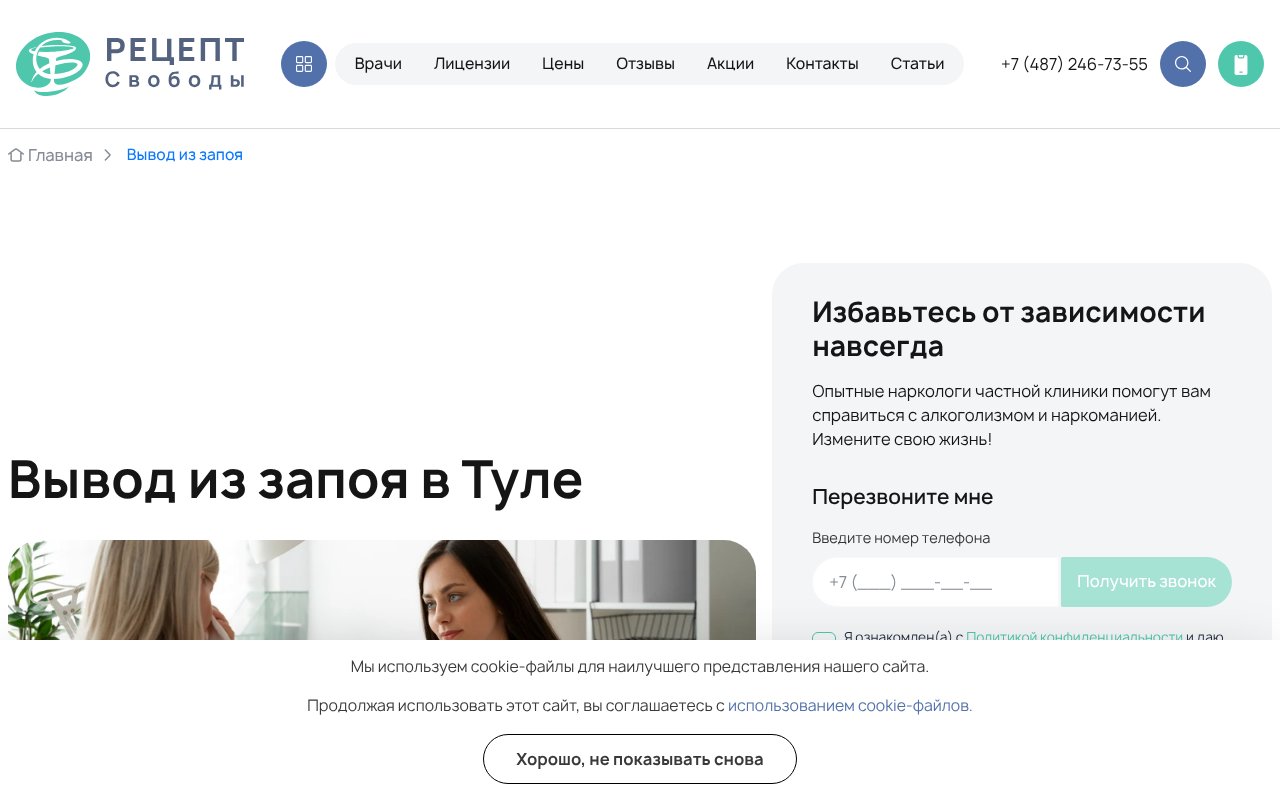Screen dimensions: 1280x800
Task: Open the Лицензии navigation item
Action: tap(472, 63)
